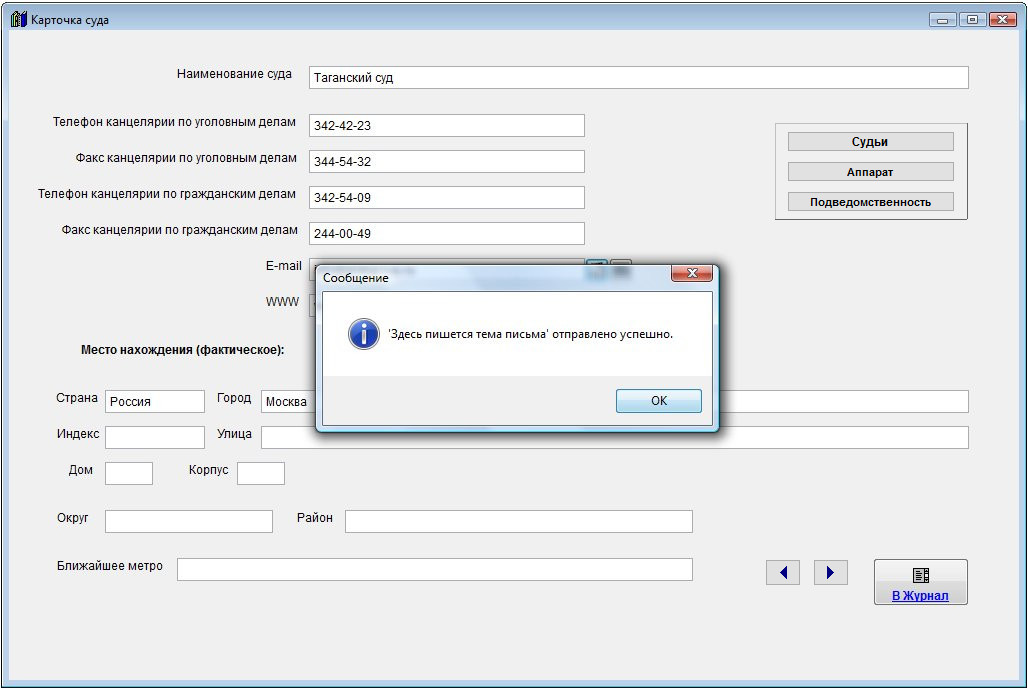Click the Корпус input field
The image size is (1028, 688).
(261, 473)
